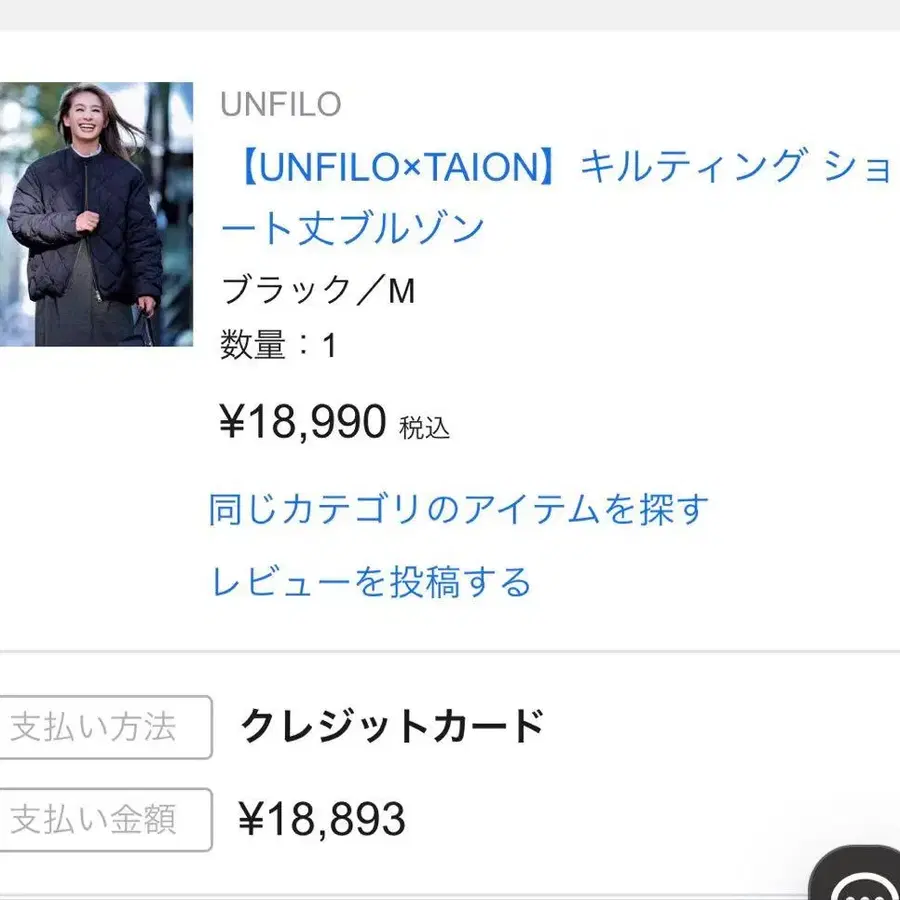Click the キルティング word in the title

(x=692, y=167)
